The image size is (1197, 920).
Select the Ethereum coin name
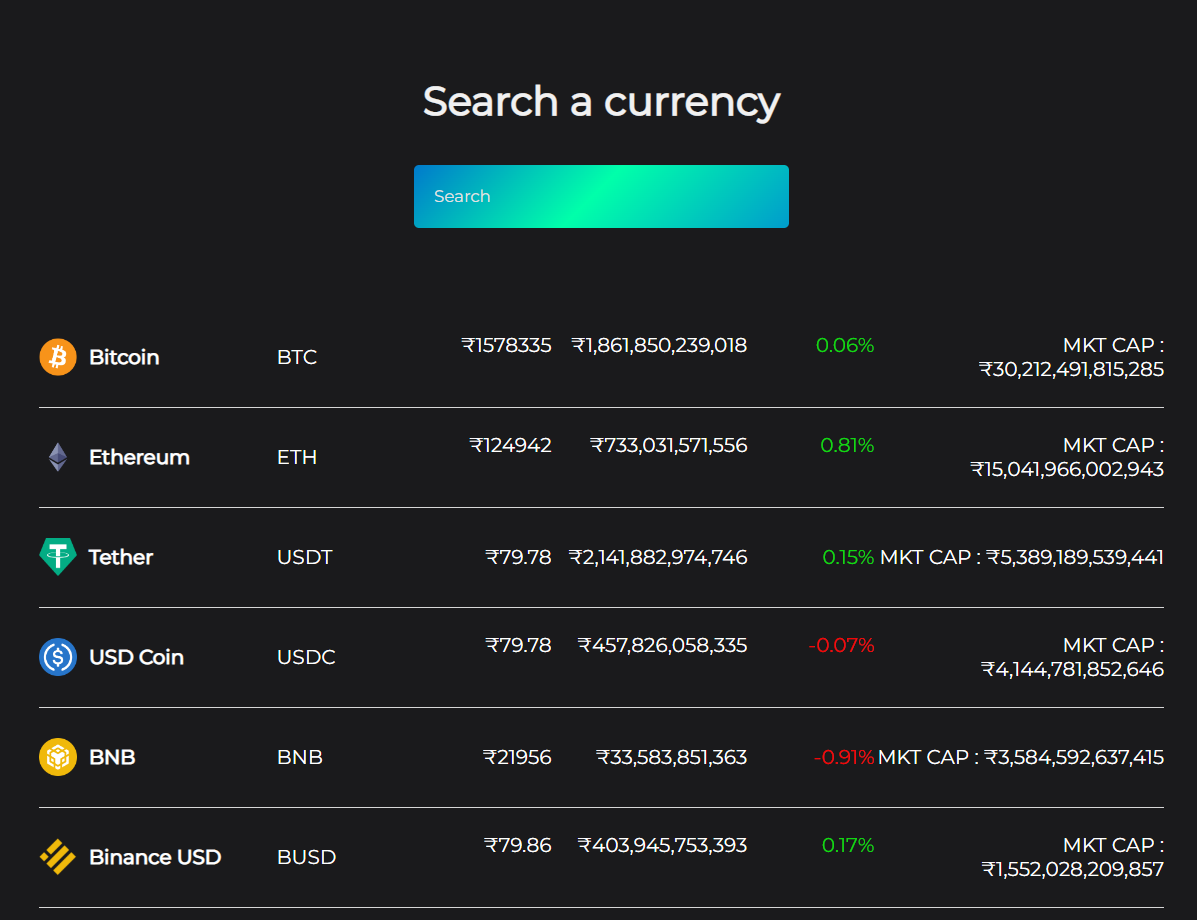(x=139, y=457)
